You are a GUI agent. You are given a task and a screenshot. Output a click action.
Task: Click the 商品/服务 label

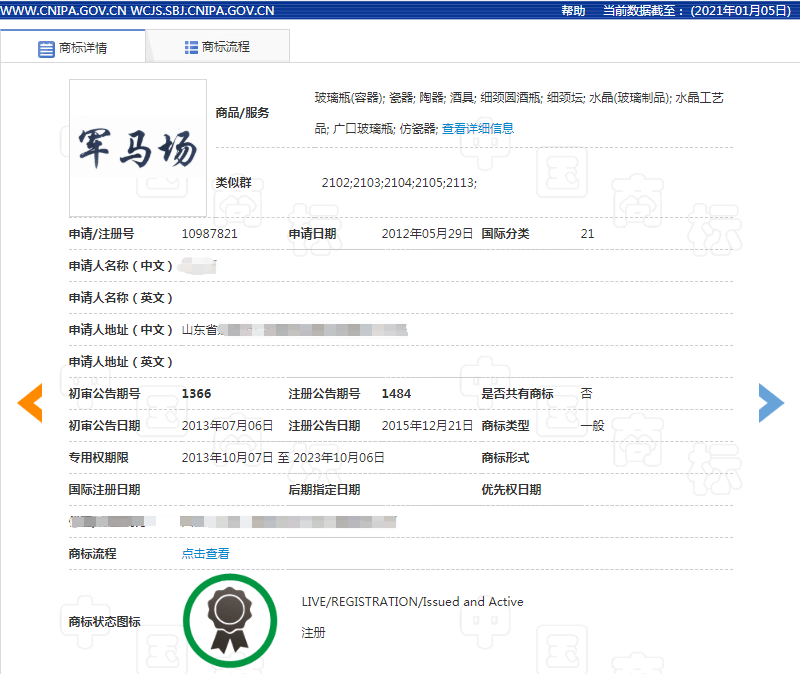242,113
